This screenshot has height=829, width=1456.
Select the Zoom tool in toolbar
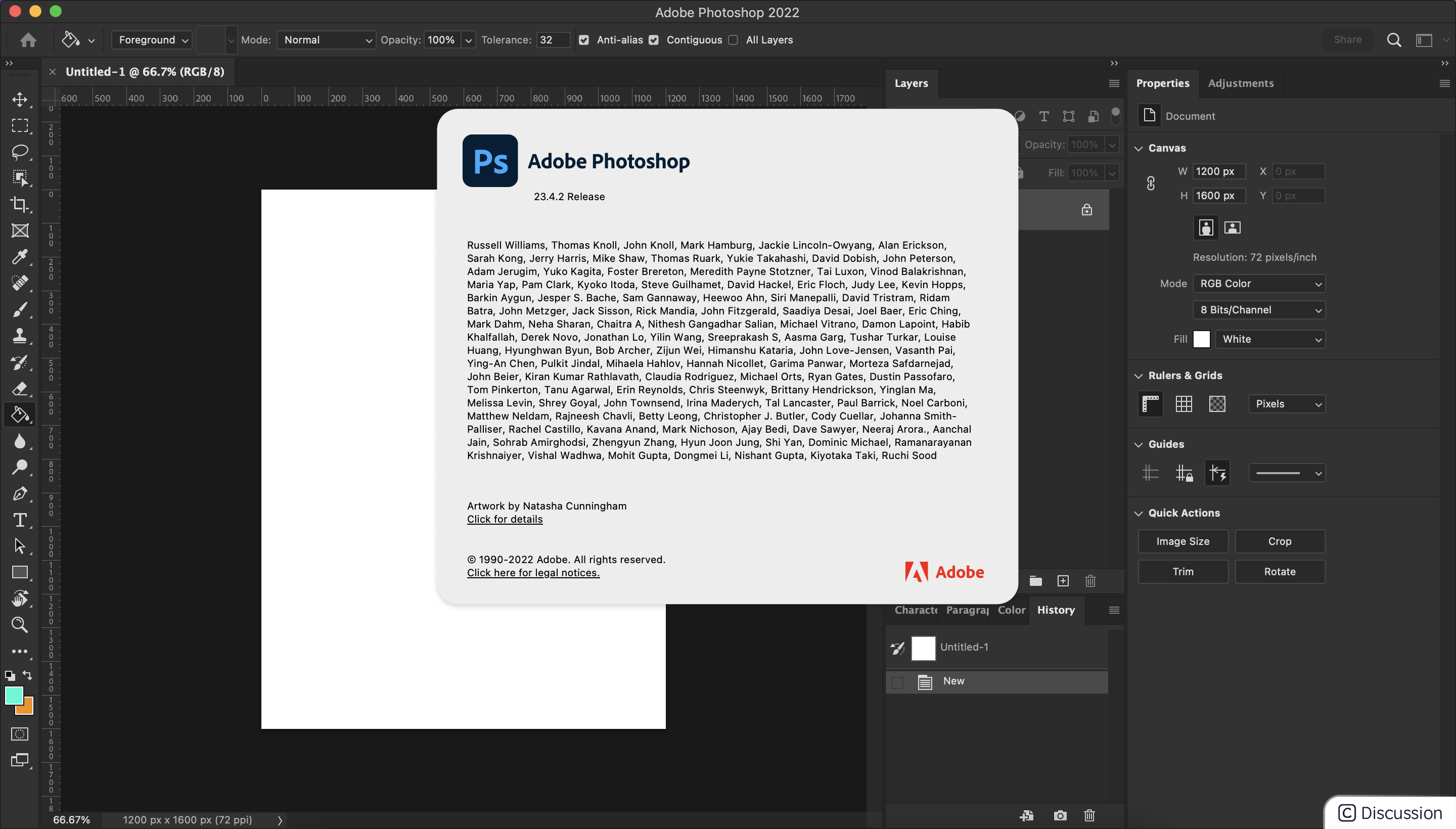(20, 625)
